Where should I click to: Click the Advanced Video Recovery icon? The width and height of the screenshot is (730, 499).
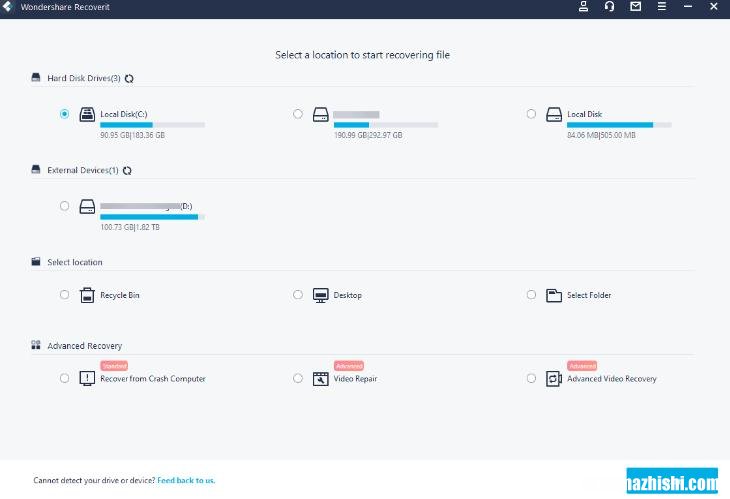[554, 378]
